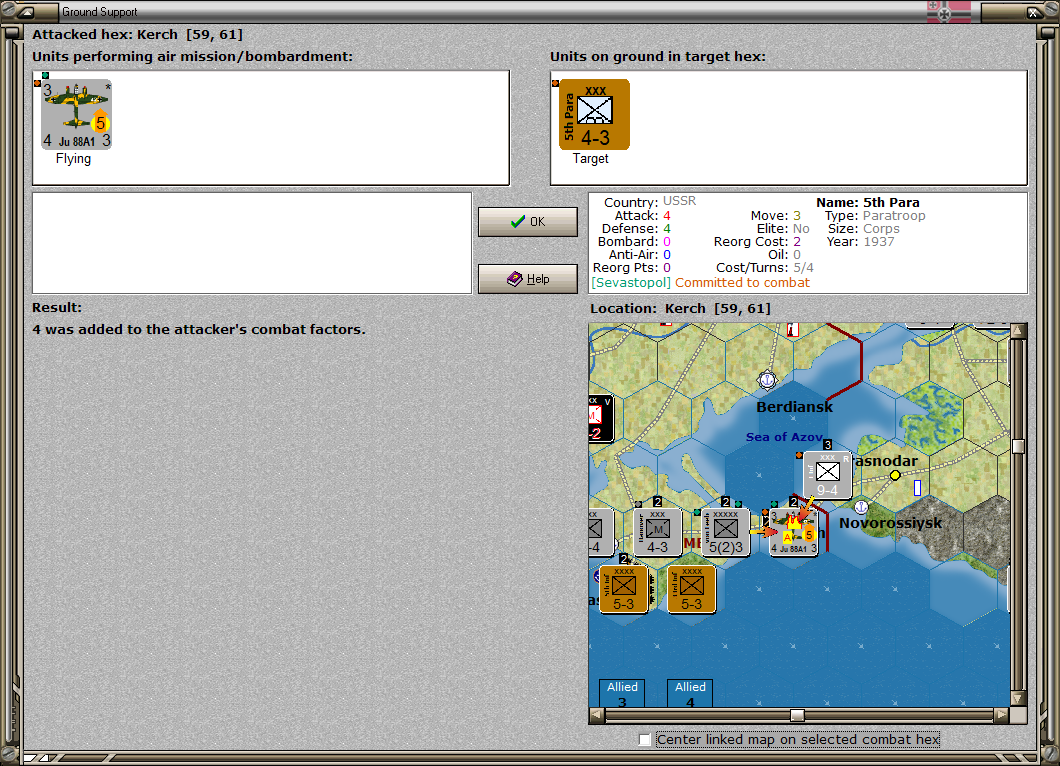1060x766 pixels.
Task: Click the German flag icon in the title bar
Action: [x=948, y=11]
